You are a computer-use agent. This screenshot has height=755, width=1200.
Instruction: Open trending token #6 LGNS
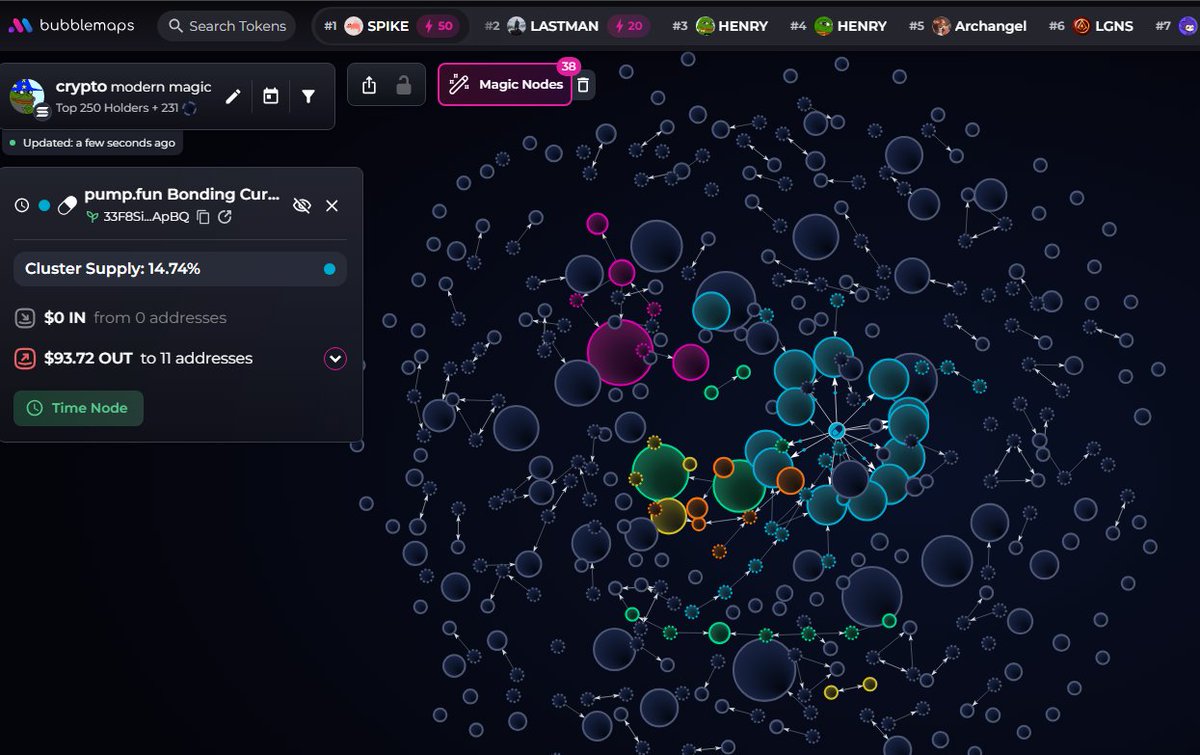point(1091,26)
